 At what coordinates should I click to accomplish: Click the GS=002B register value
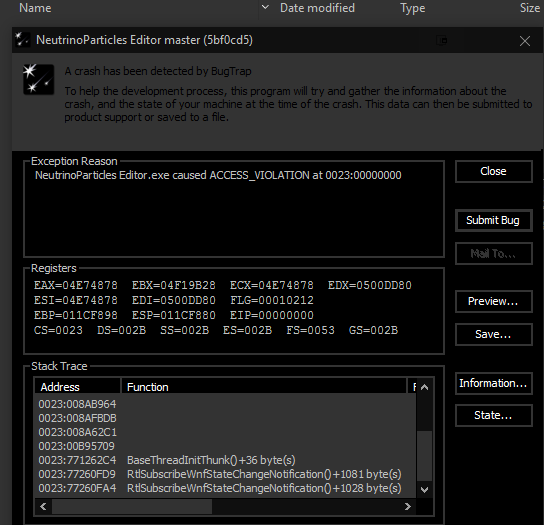click(373, 330)
